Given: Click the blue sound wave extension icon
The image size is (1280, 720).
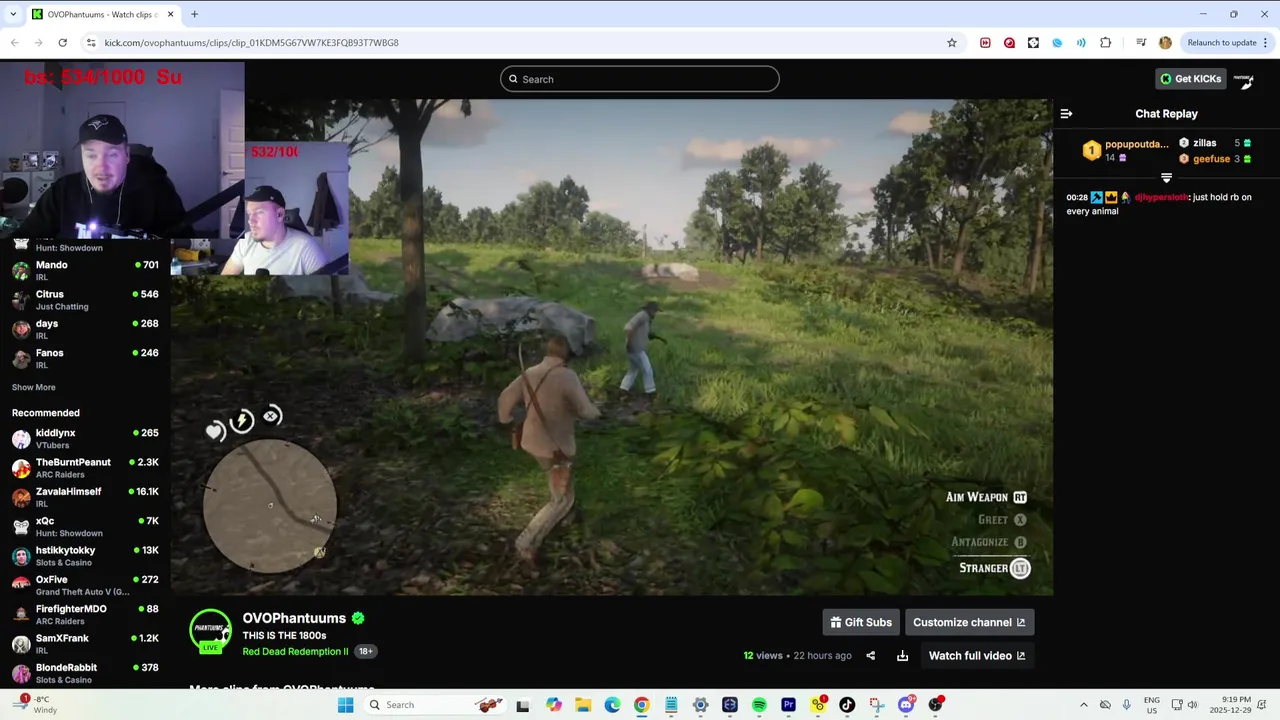Looking at the screenshot, I should (1081, 42).
